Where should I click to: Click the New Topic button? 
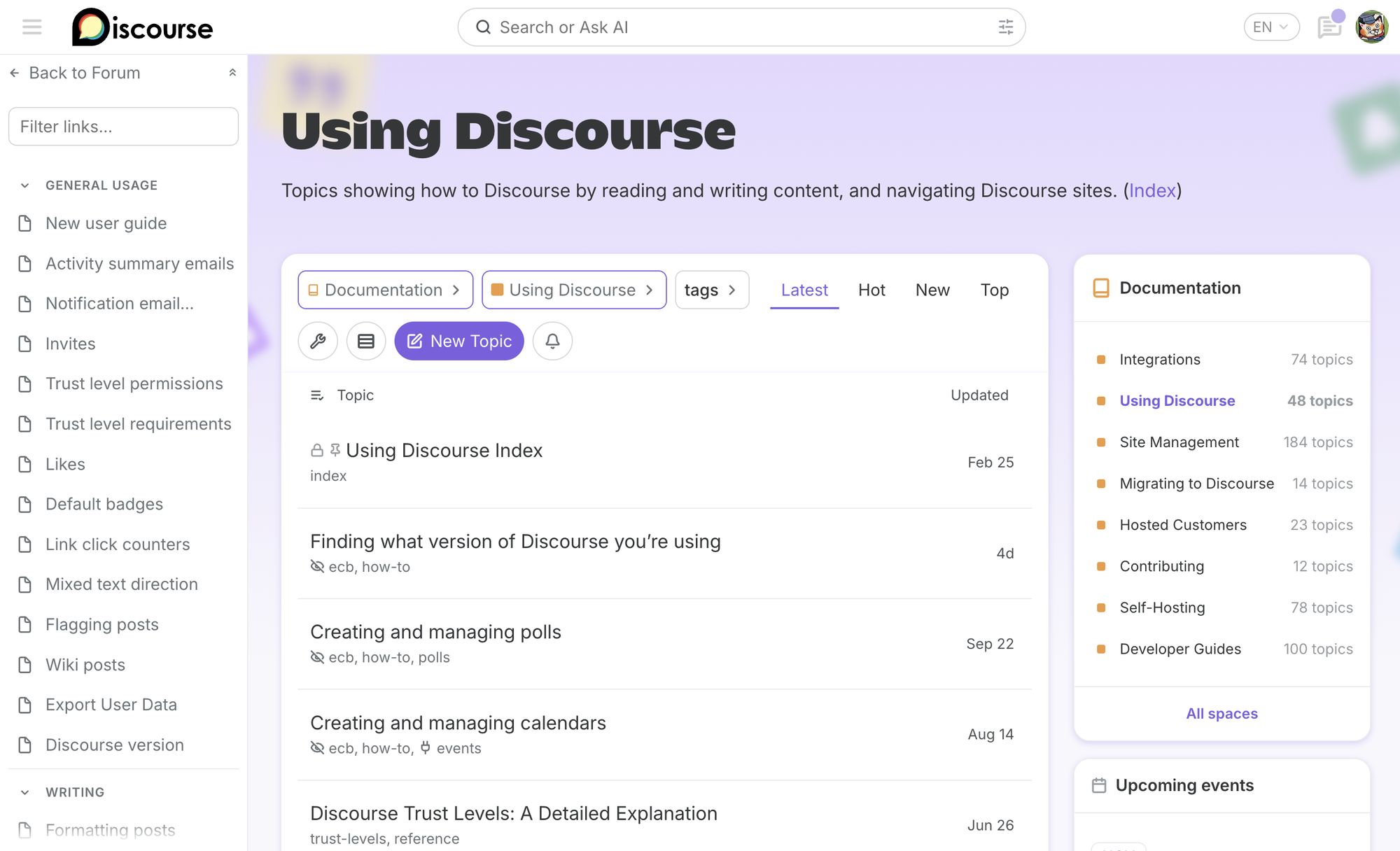[459, 341]
